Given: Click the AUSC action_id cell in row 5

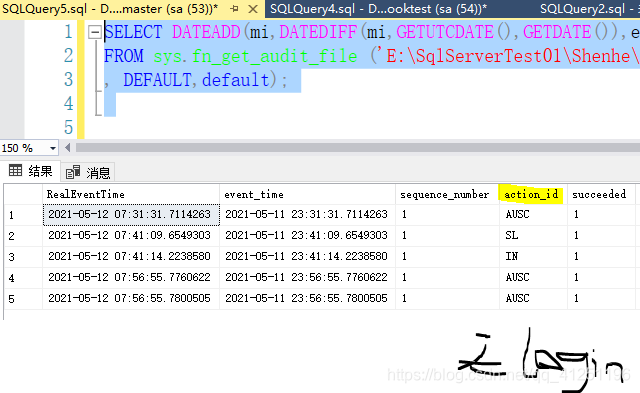Looking at the screenshot, I should tap(533, 299).
